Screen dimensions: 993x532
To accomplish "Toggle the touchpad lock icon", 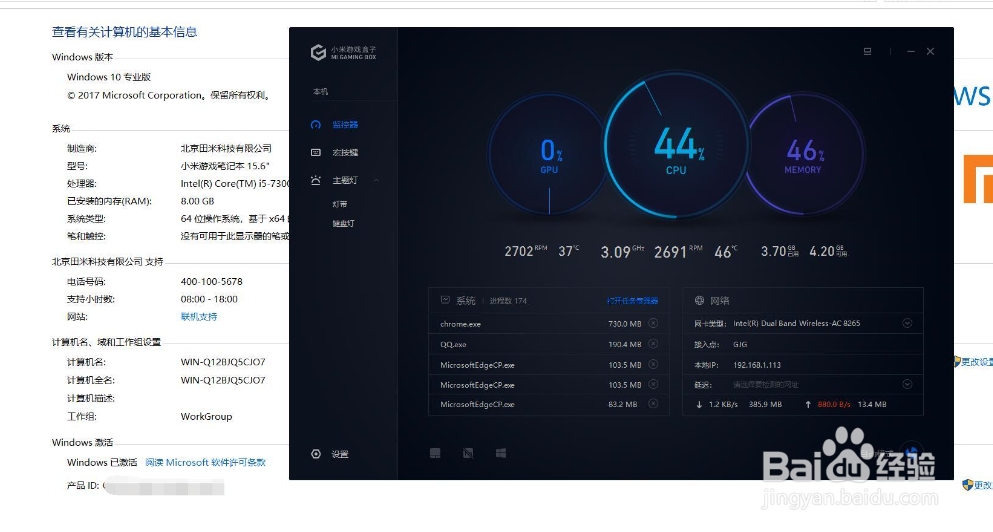I will pyautogui.click(x=435, y=453).
